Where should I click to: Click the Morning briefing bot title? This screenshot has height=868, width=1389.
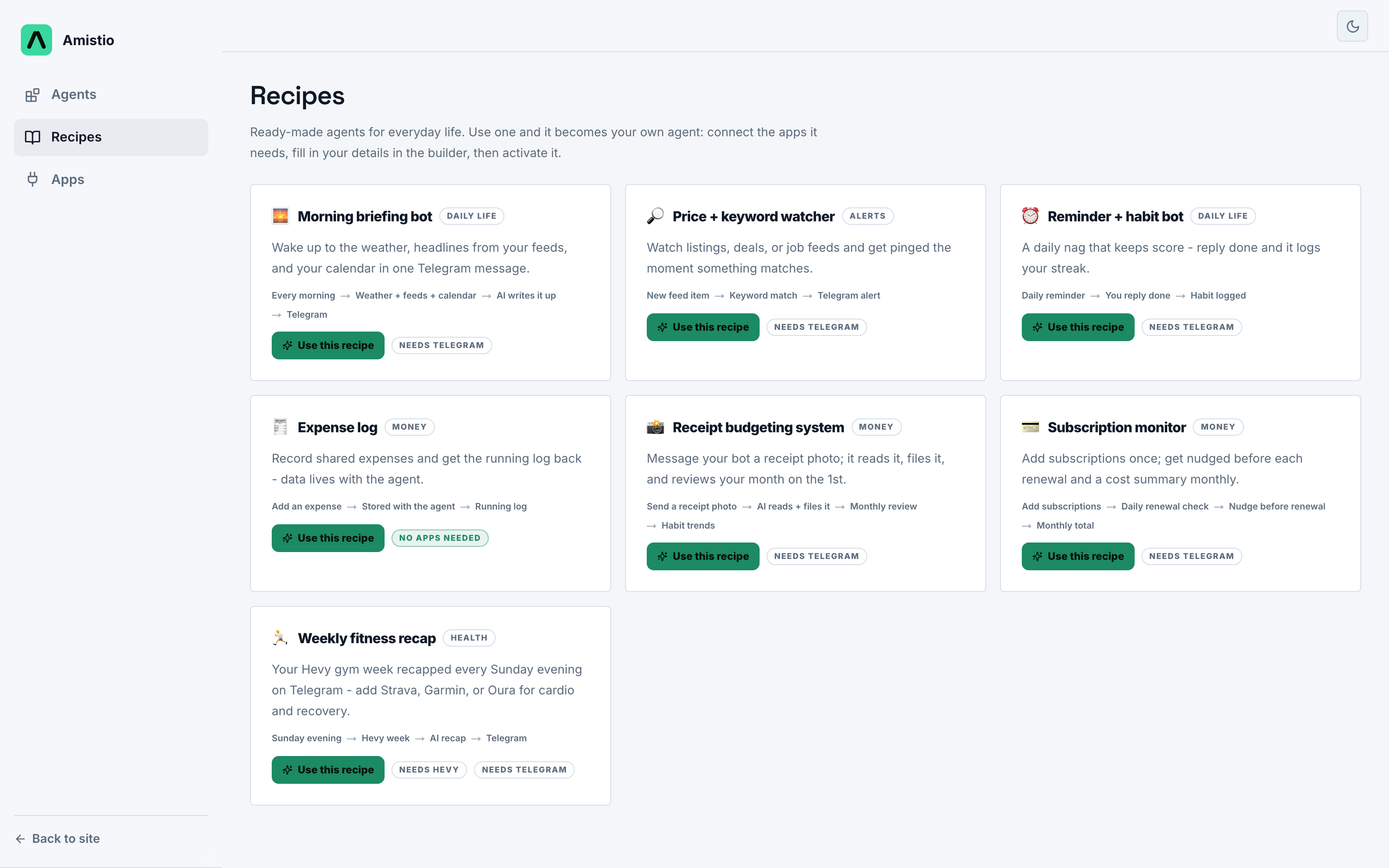[365, 217]
